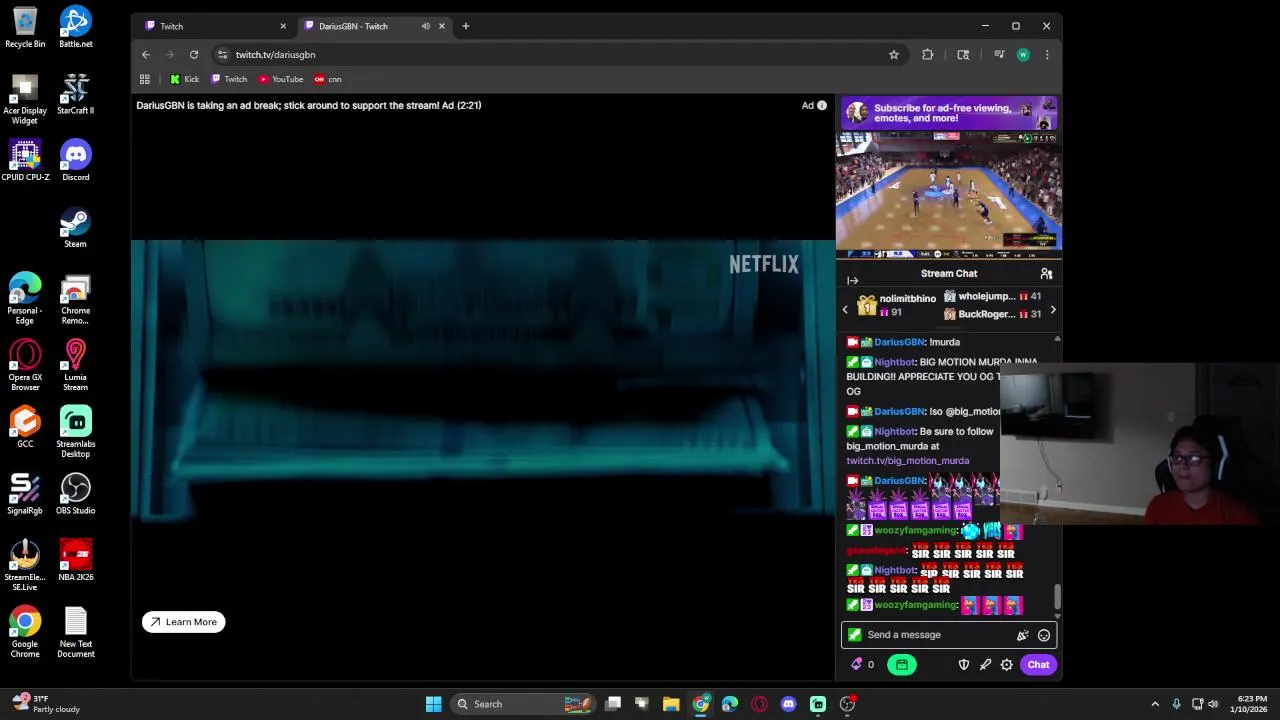The image size is (1280, 720).
Task: View site information icon in address bar
Action: [x=222, y=55]
